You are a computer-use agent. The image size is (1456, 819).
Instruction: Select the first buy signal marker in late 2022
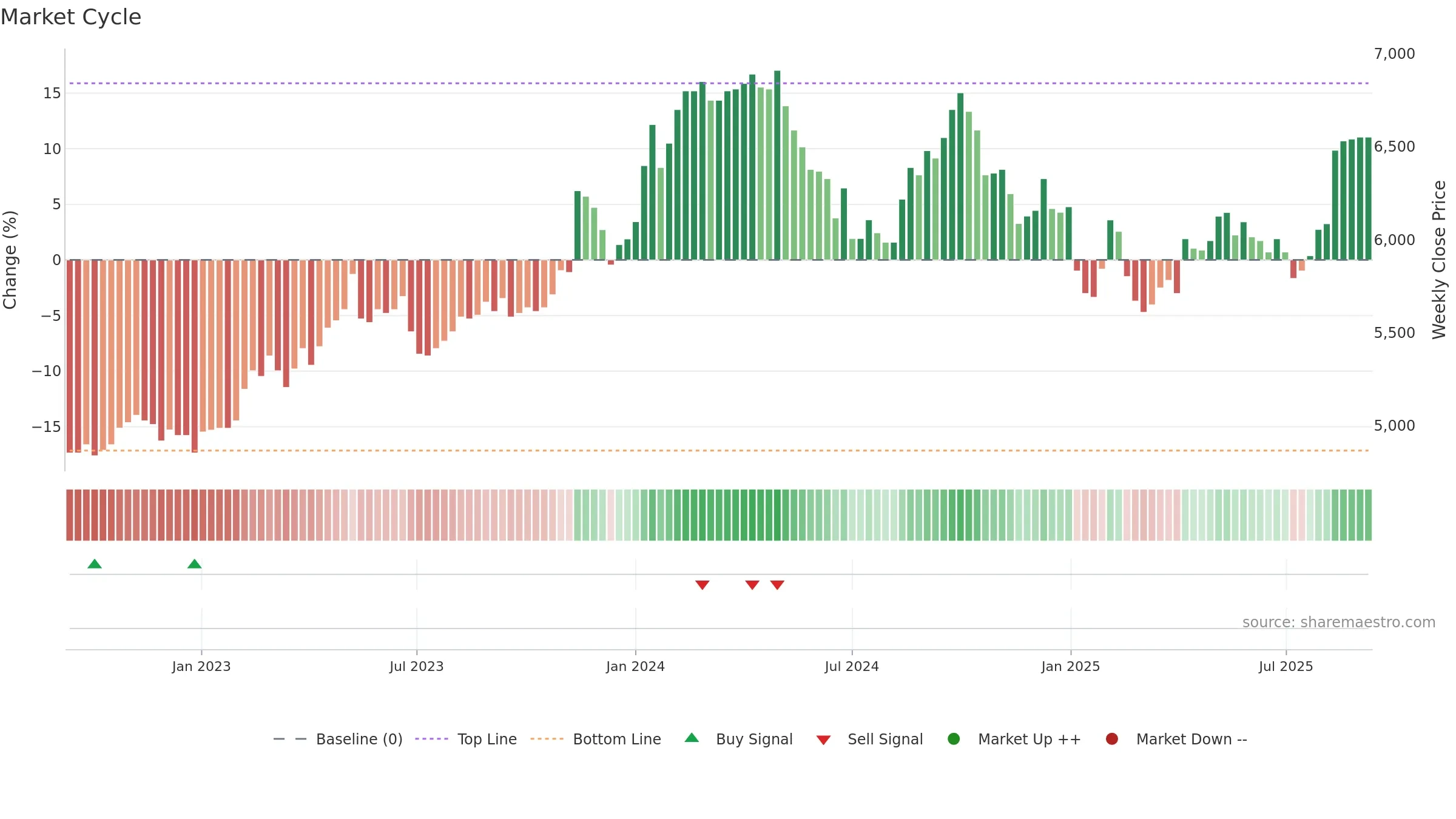click(95, 564)
